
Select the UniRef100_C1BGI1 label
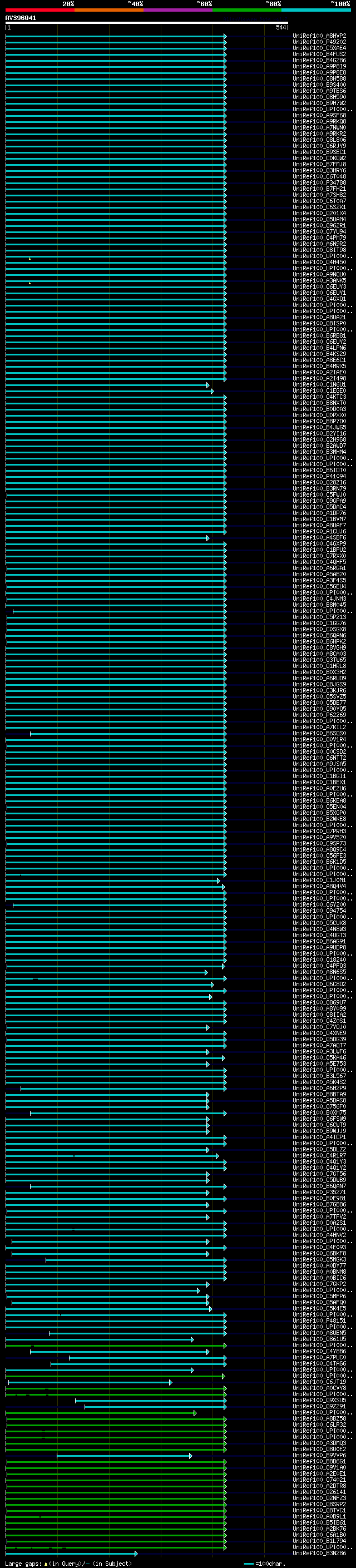click(x=319, y=776)
